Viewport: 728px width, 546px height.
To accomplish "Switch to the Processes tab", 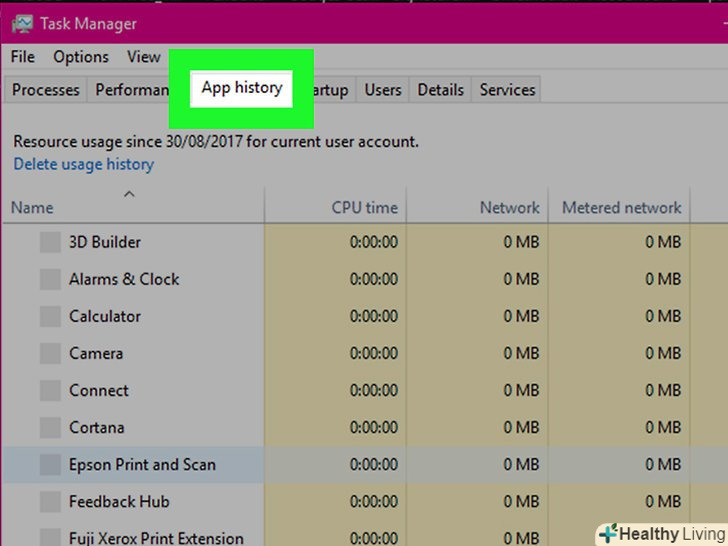I will pos(46,90).
